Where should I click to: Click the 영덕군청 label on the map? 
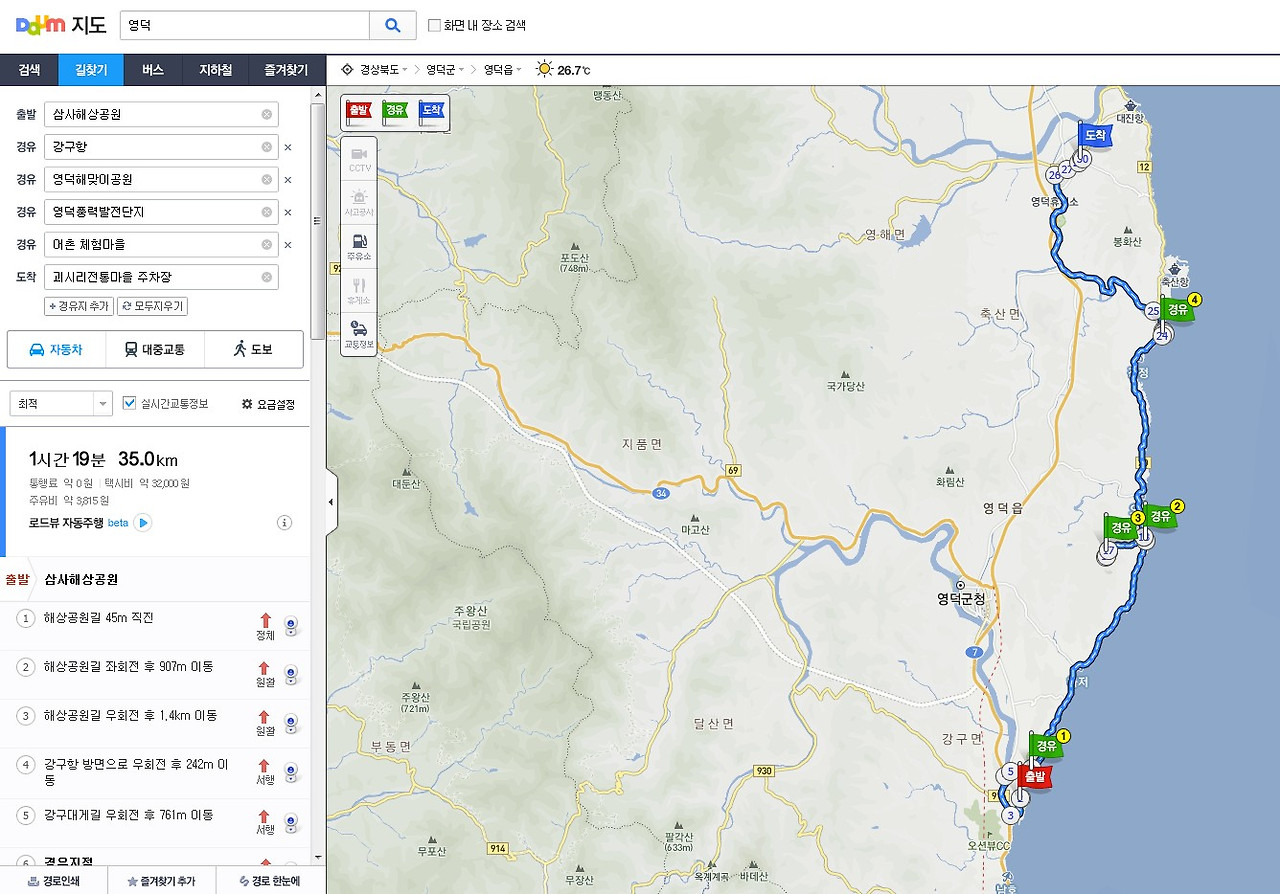(961, 599)
